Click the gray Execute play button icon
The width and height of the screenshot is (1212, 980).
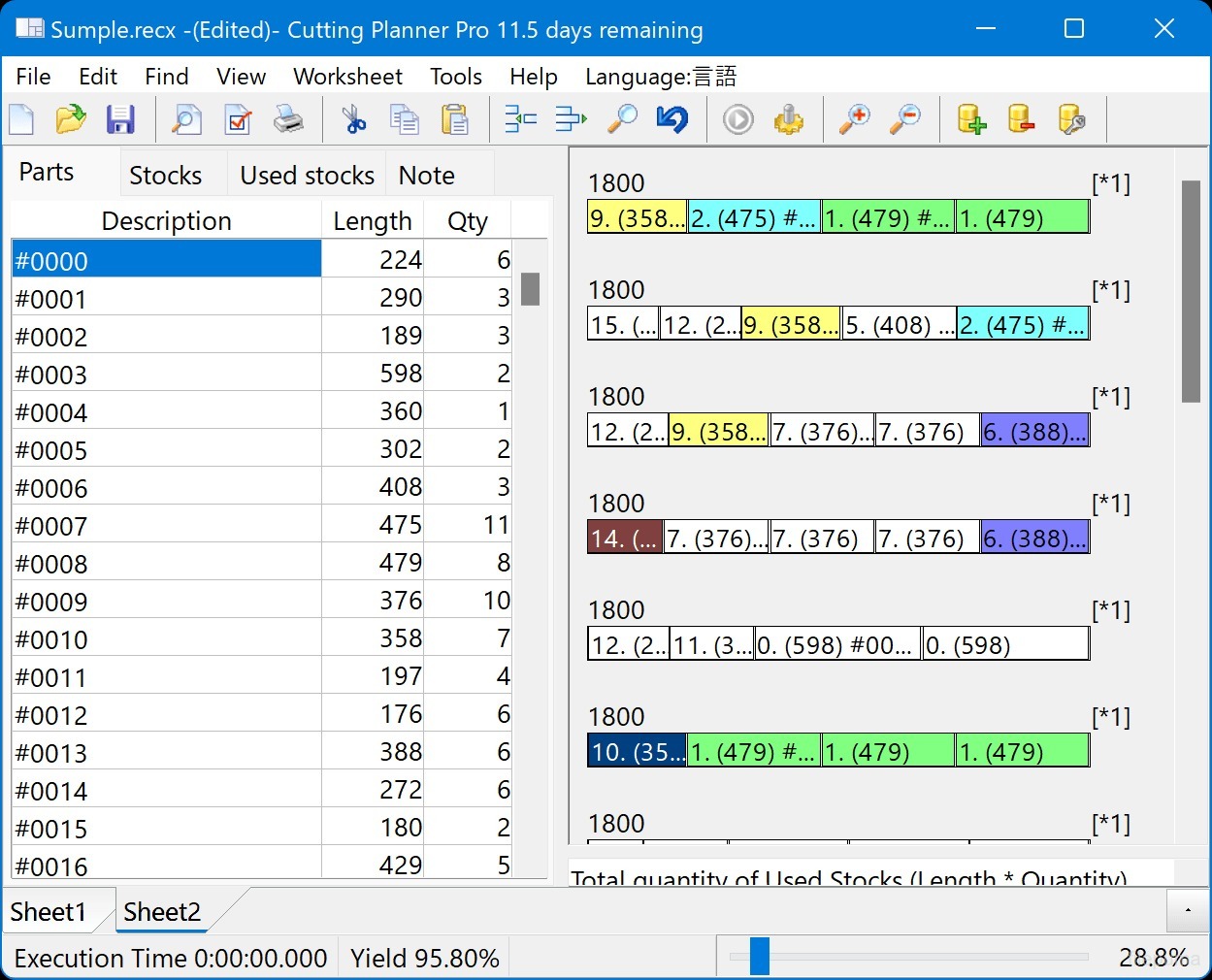738,119
